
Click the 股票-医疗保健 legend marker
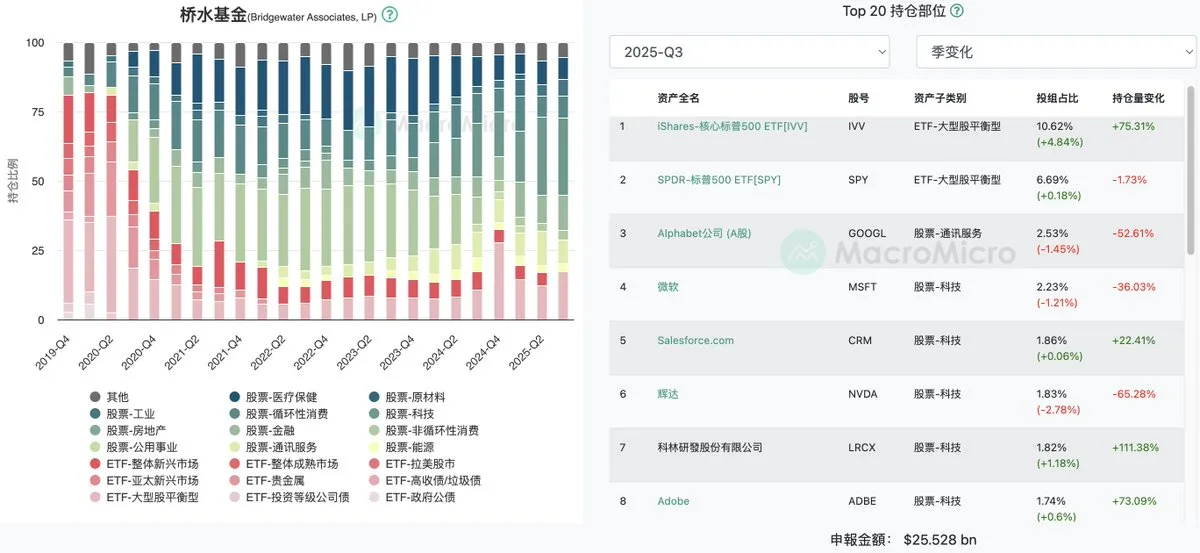pyautogui.click(x=234, y=397)
